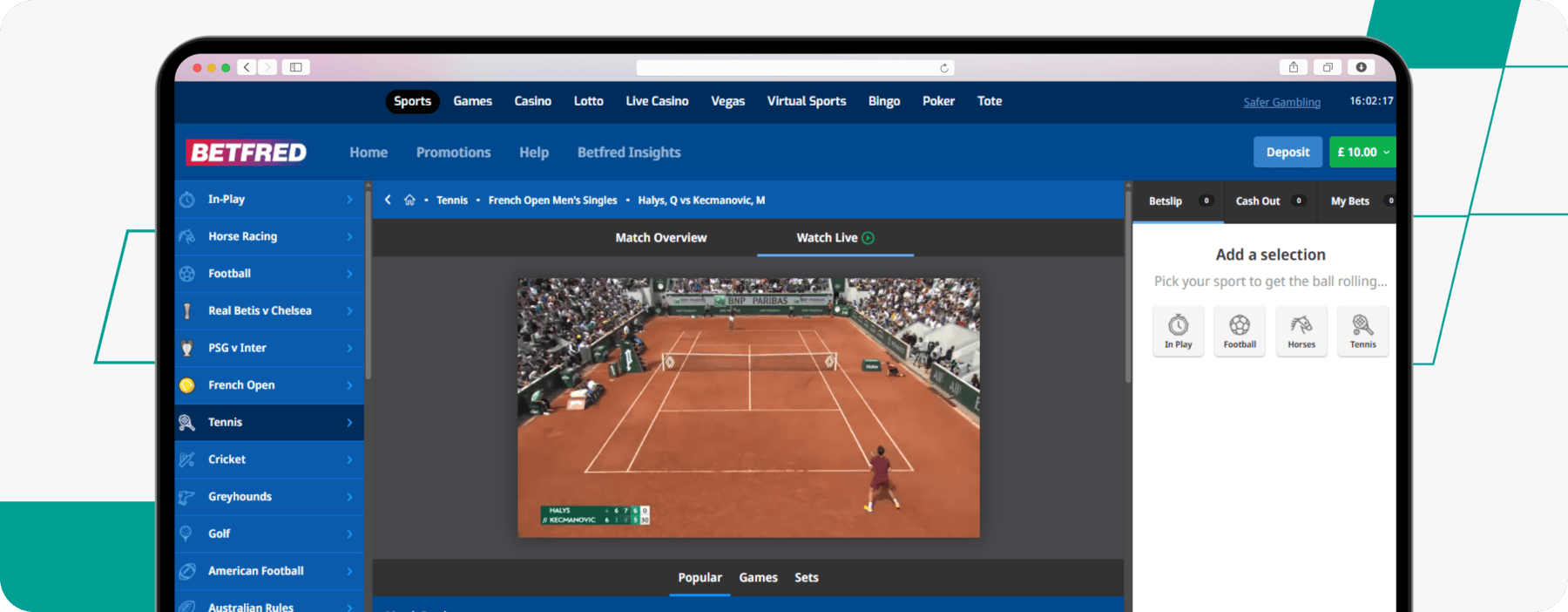Click the home icon in breadcrumb
Image resolution: width=1568 pixels, height=612 pixels.
click(x=409, y=201)
